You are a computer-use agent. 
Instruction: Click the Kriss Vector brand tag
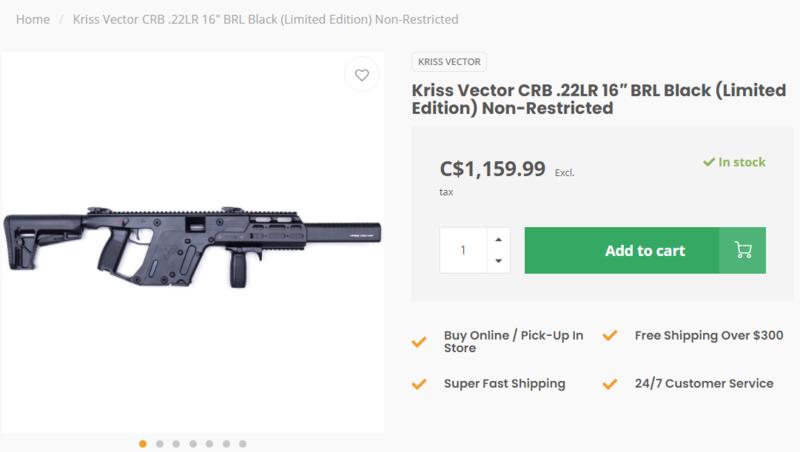coord(444,60)
